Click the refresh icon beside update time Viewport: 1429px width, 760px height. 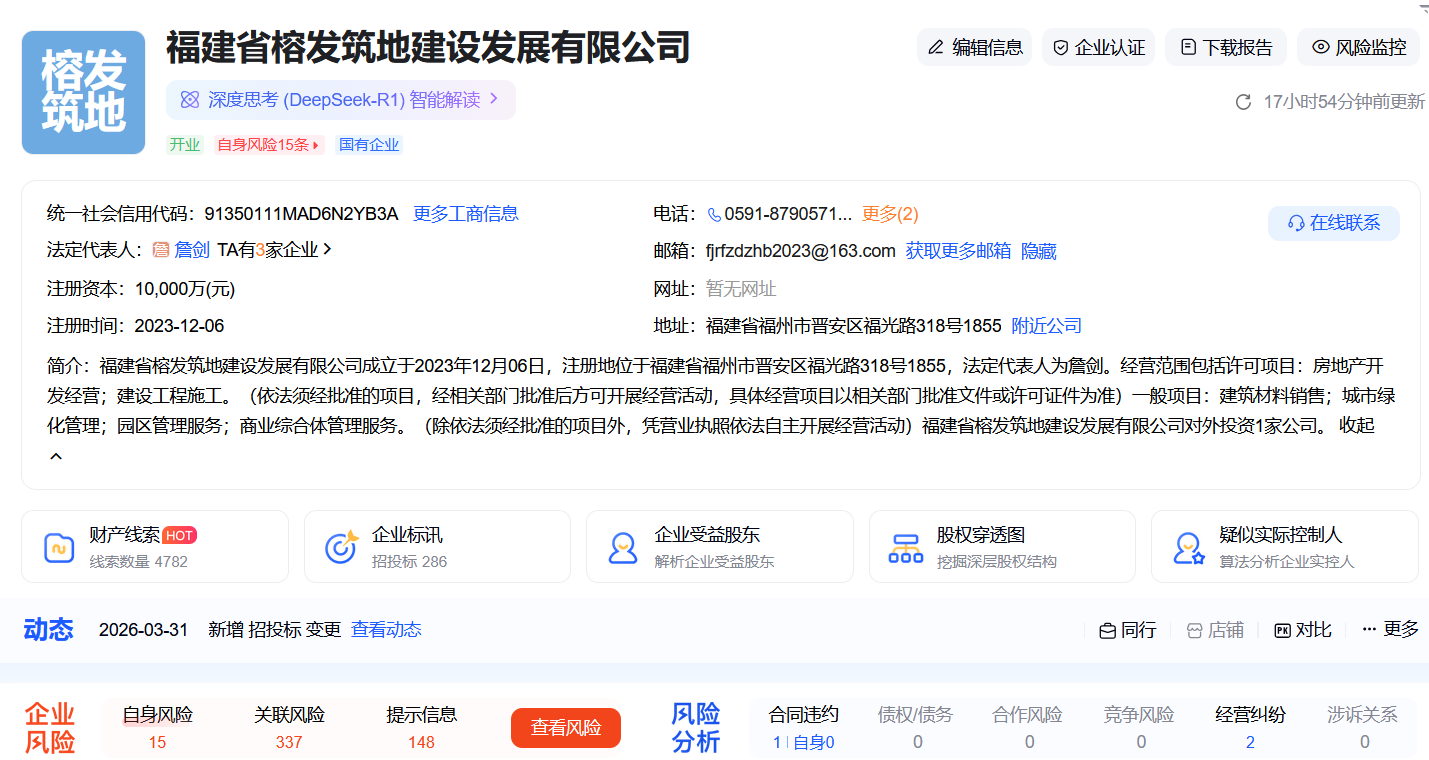point(1244,102)
